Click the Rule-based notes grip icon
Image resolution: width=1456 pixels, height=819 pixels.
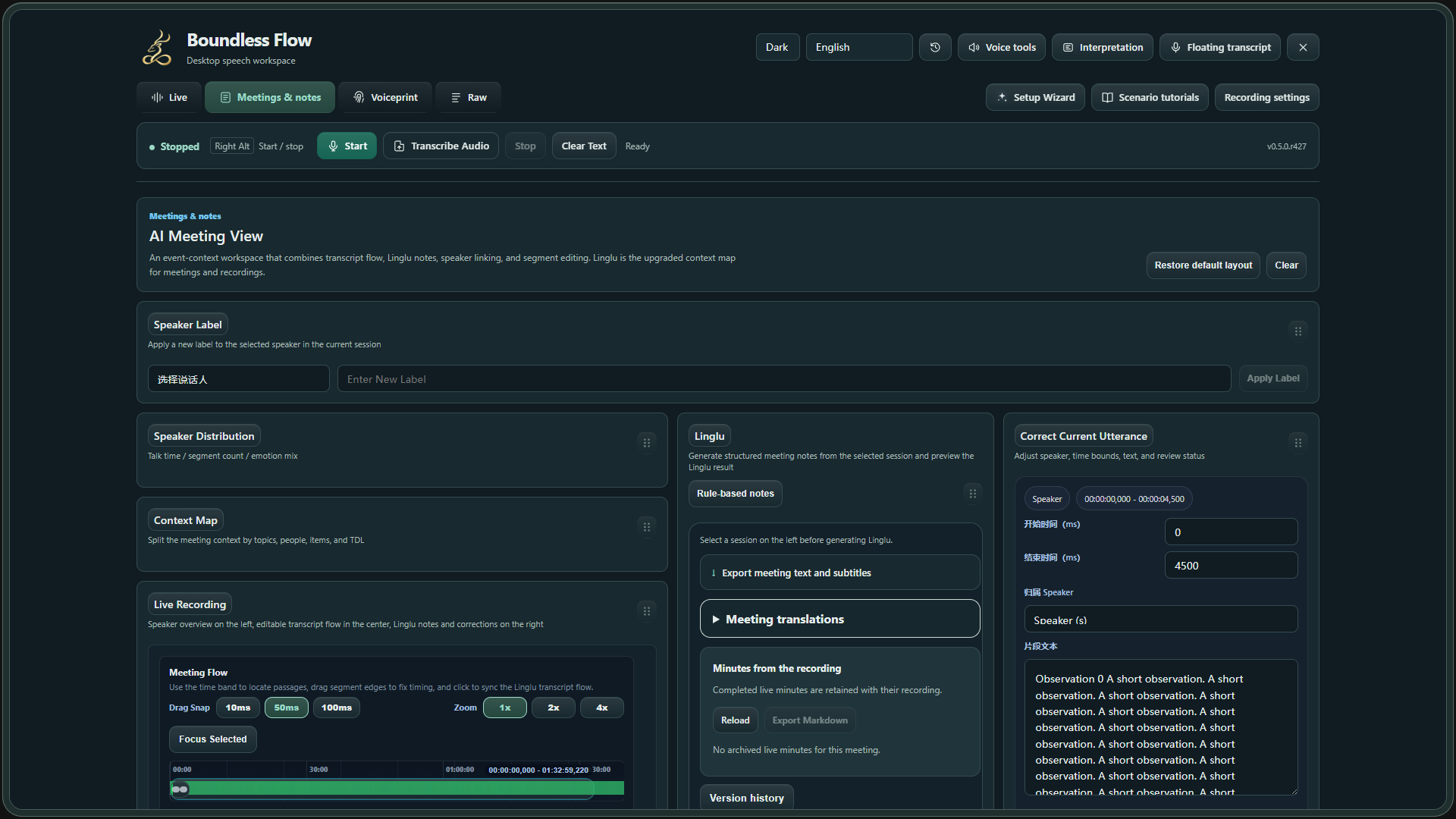coord(973,494)
